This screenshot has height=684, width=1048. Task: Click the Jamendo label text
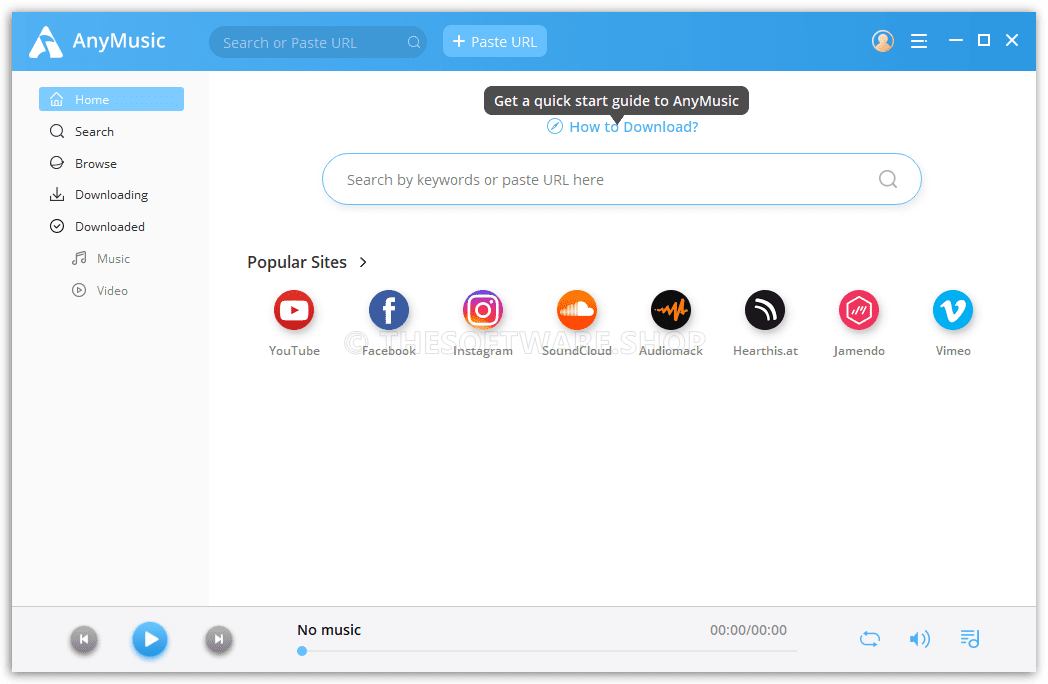pyautogui.click(x=859, y=350)
